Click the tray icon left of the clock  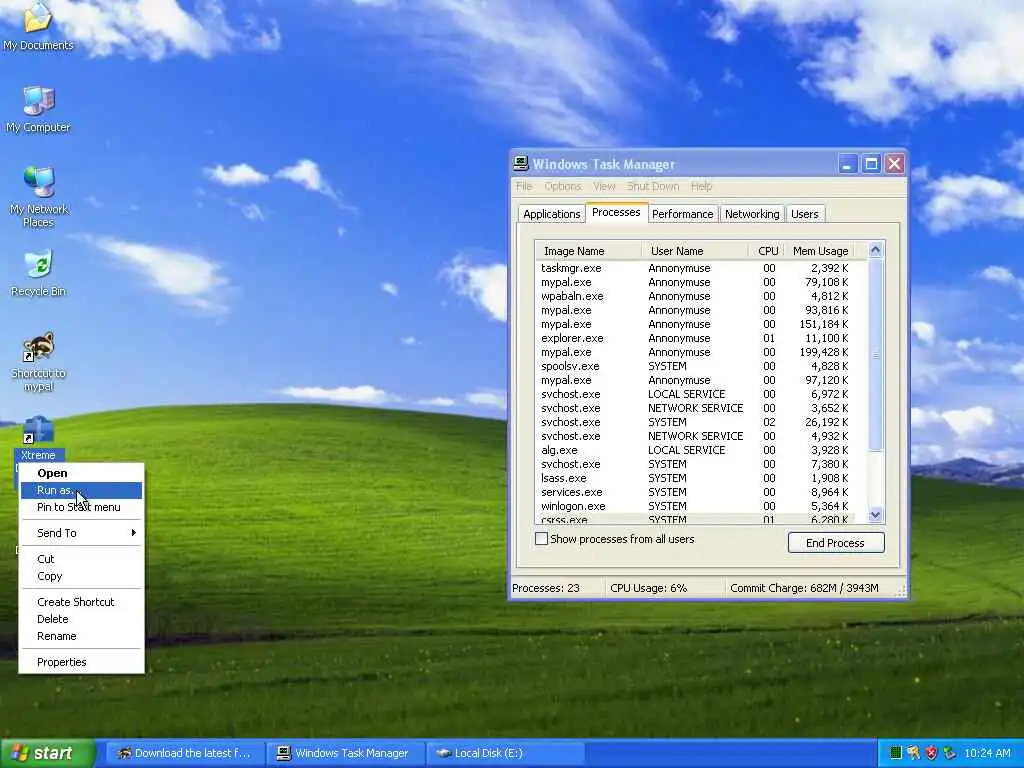(x=950, y=753)
